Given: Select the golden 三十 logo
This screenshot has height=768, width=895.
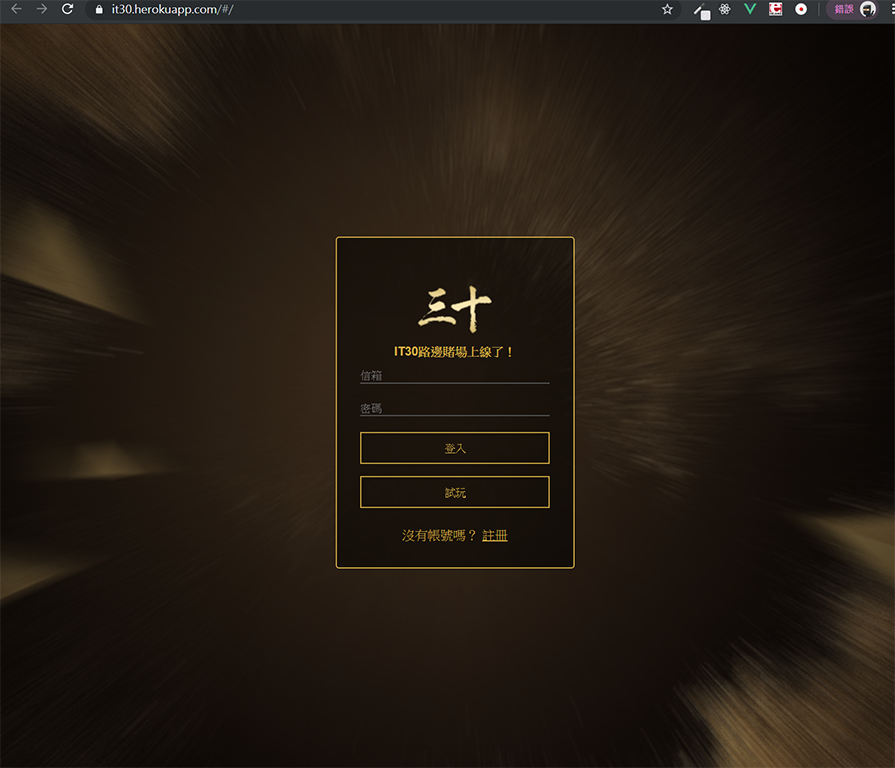Looking at the screenshot, I should 454,309.
